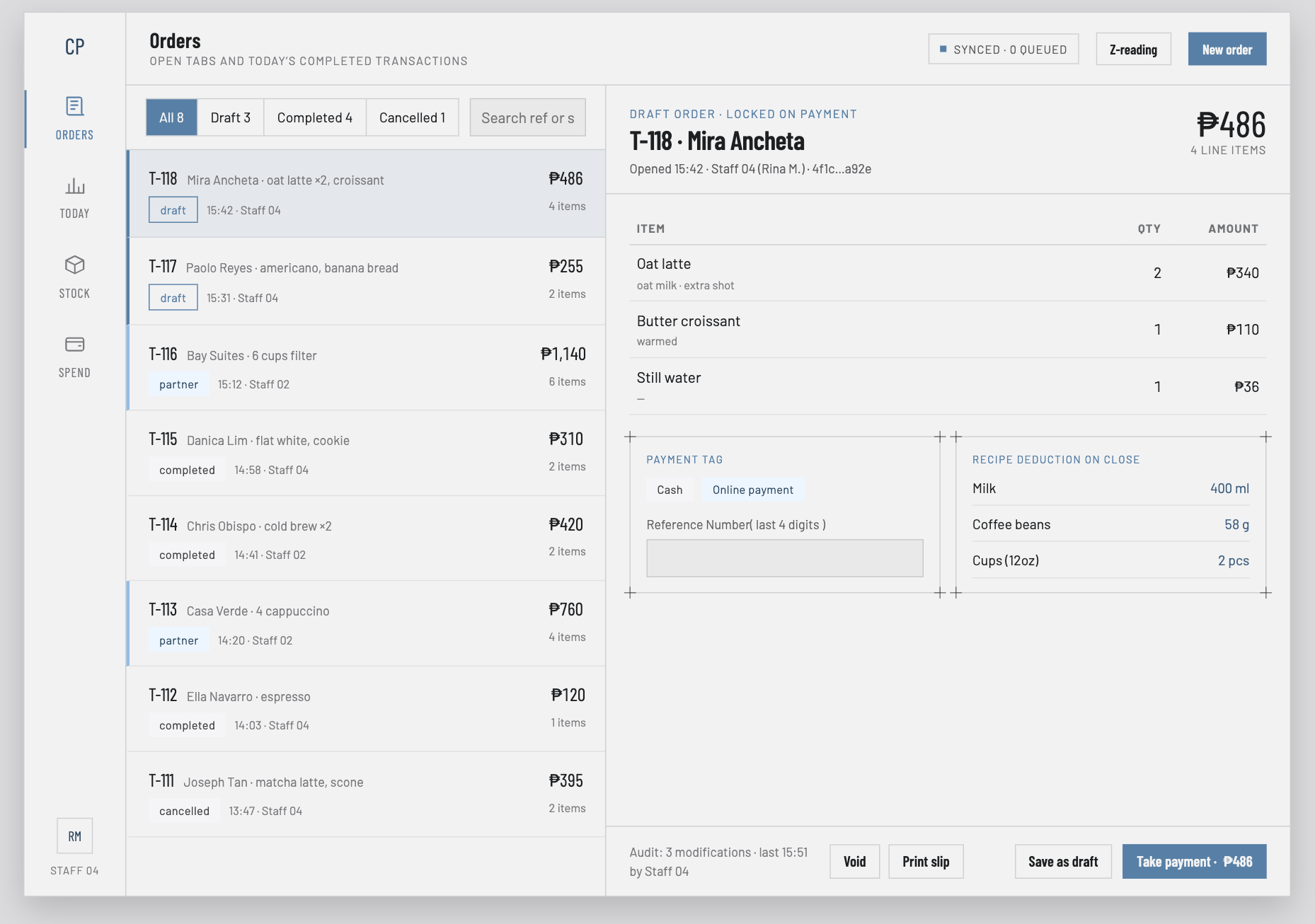The height and width of the screenshot is (924, 1315).
Task: Select the Butter croissant line item
Action: (948, 330)
